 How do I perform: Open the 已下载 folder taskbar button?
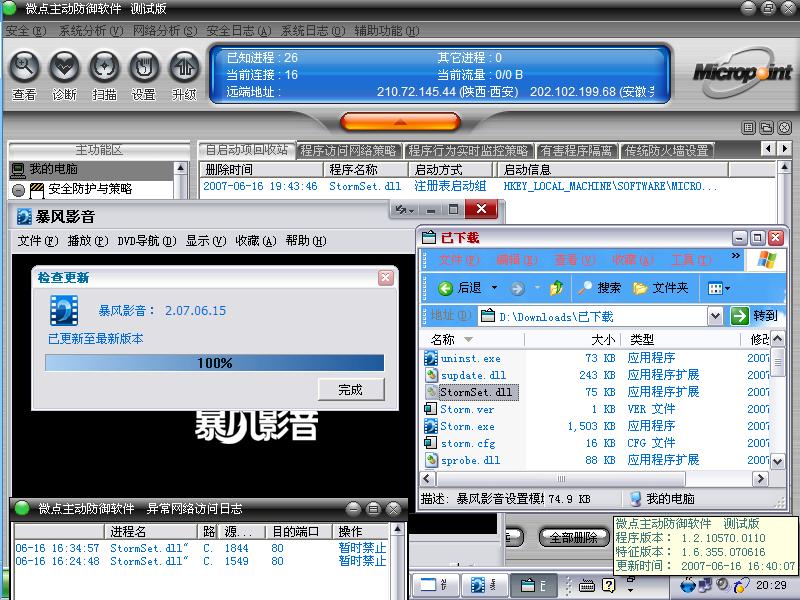tap(534, 586)
